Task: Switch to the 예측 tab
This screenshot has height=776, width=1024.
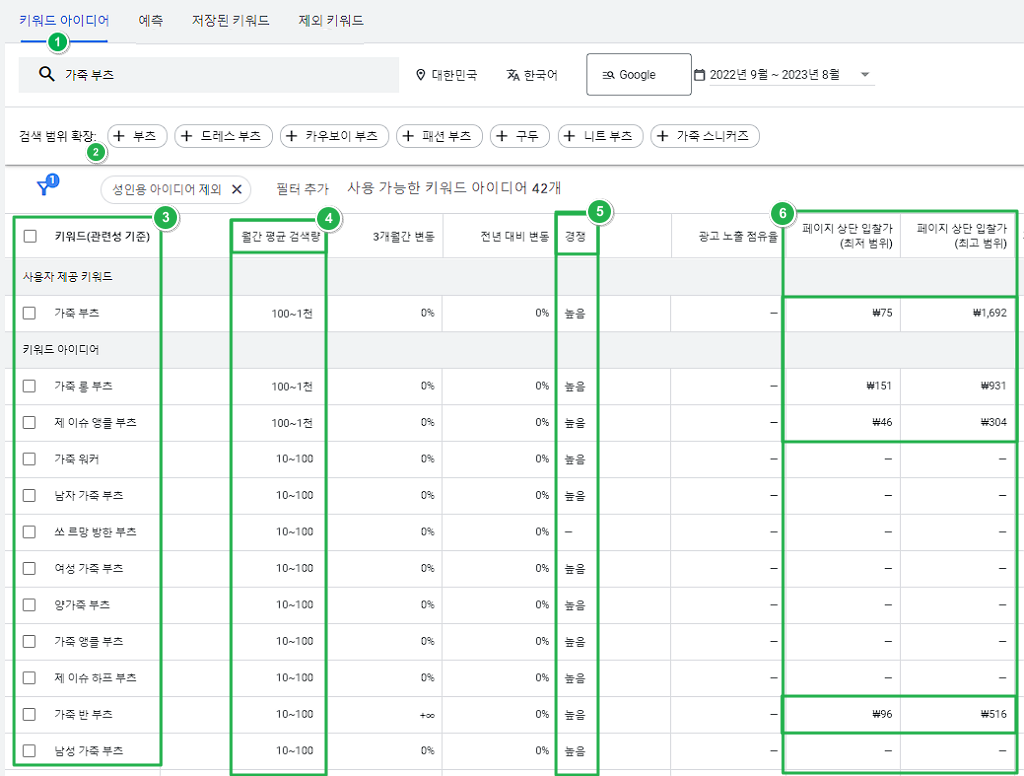Action: (x=150, y=19)
